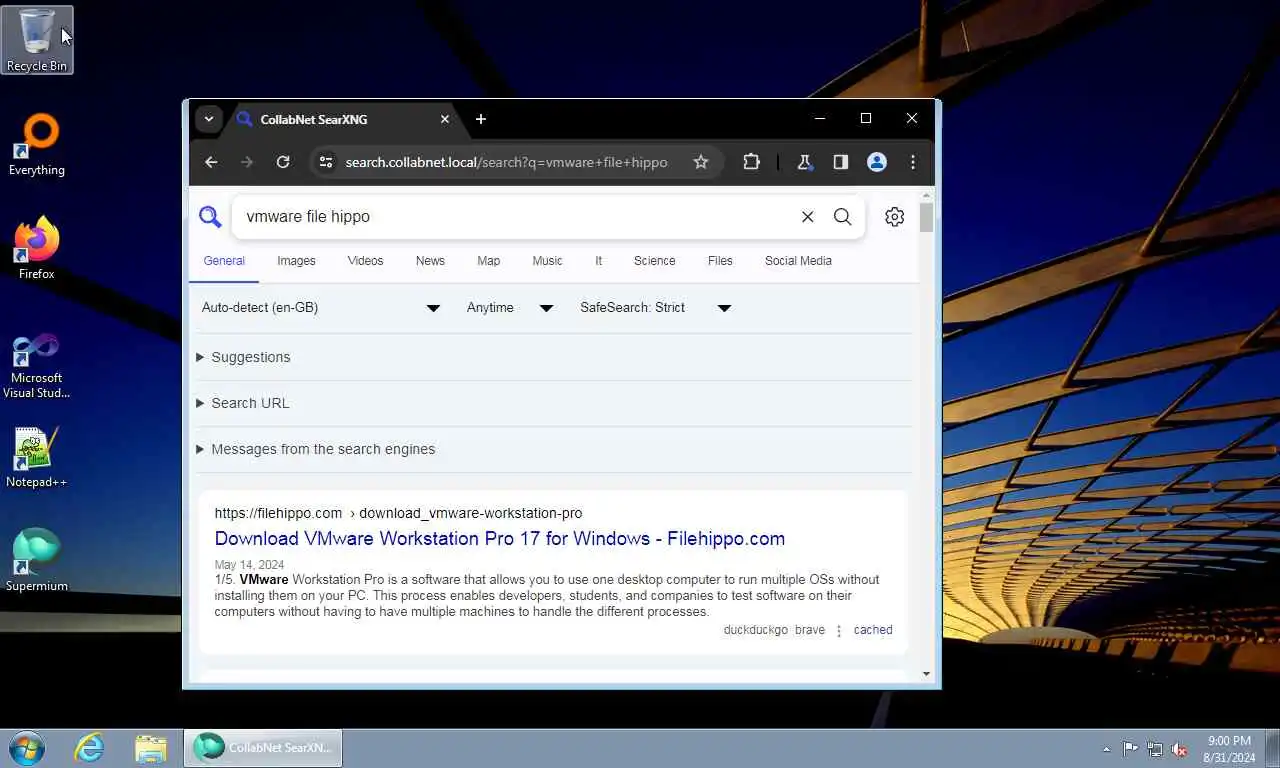Select the Everything desktop shortcut

(x=37, y=146)
